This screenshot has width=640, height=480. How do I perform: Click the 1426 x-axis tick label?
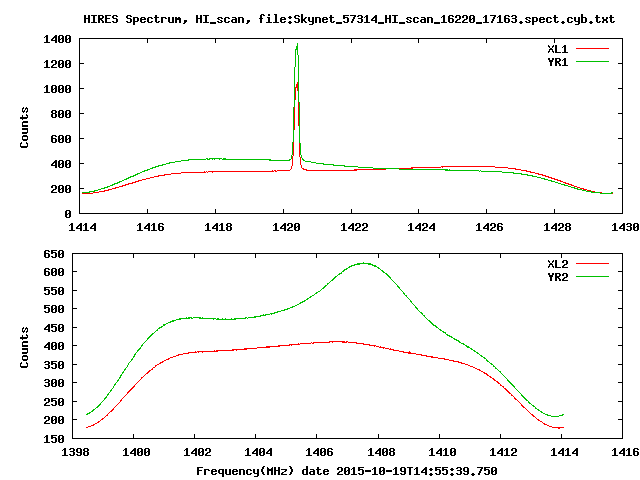click(489, 227)
